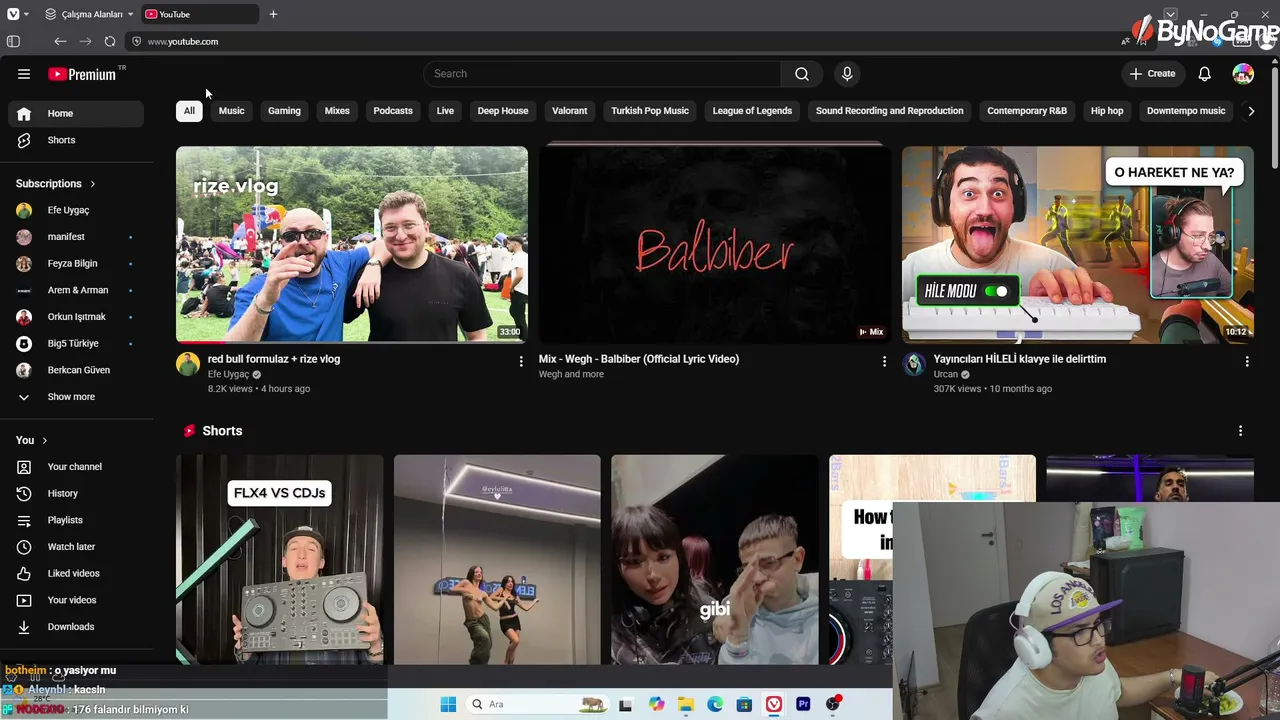This screenshot has height=720, width=1280.
Task: Open Berkcan Güven subscription channel
Action: [x=76, y=370]
